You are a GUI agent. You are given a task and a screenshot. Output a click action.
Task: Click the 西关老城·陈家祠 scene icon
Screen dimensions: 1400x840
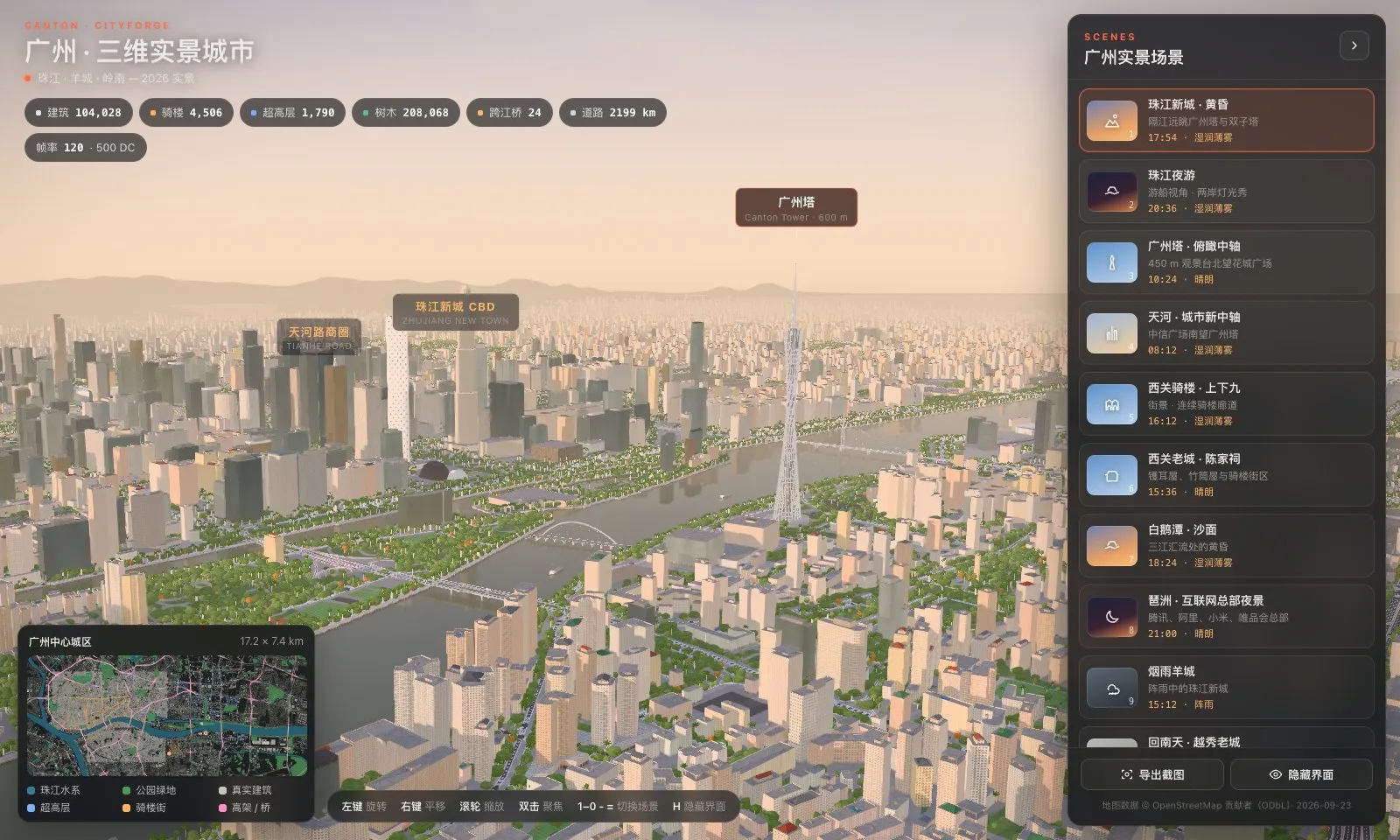1111,475
